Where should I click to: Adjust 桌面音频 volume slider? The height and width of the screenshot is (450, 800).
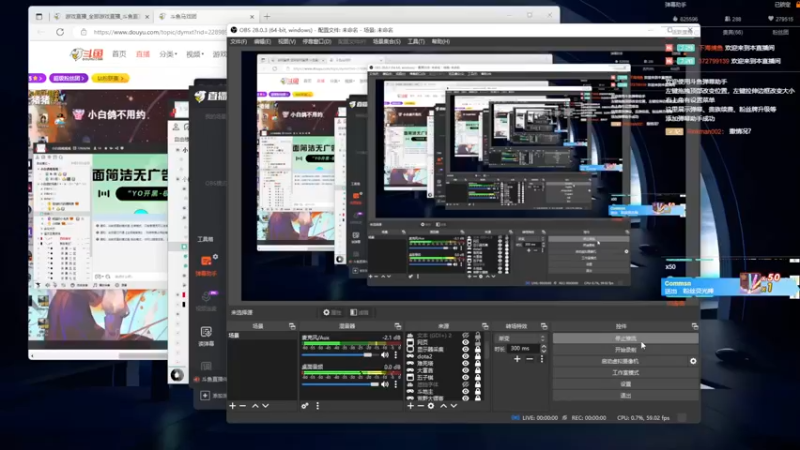[x=340, y=384]
